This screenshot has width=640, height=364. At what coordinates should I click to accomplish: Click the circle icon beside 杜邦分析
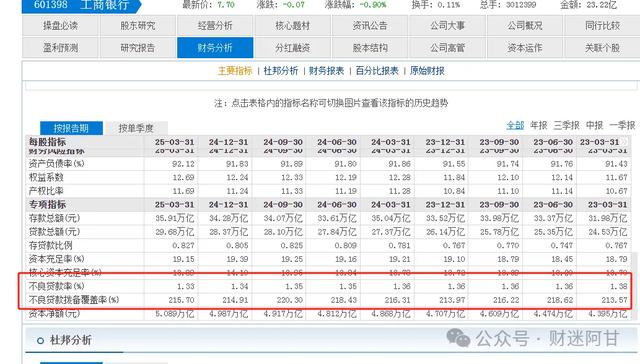tap(40, 340)
